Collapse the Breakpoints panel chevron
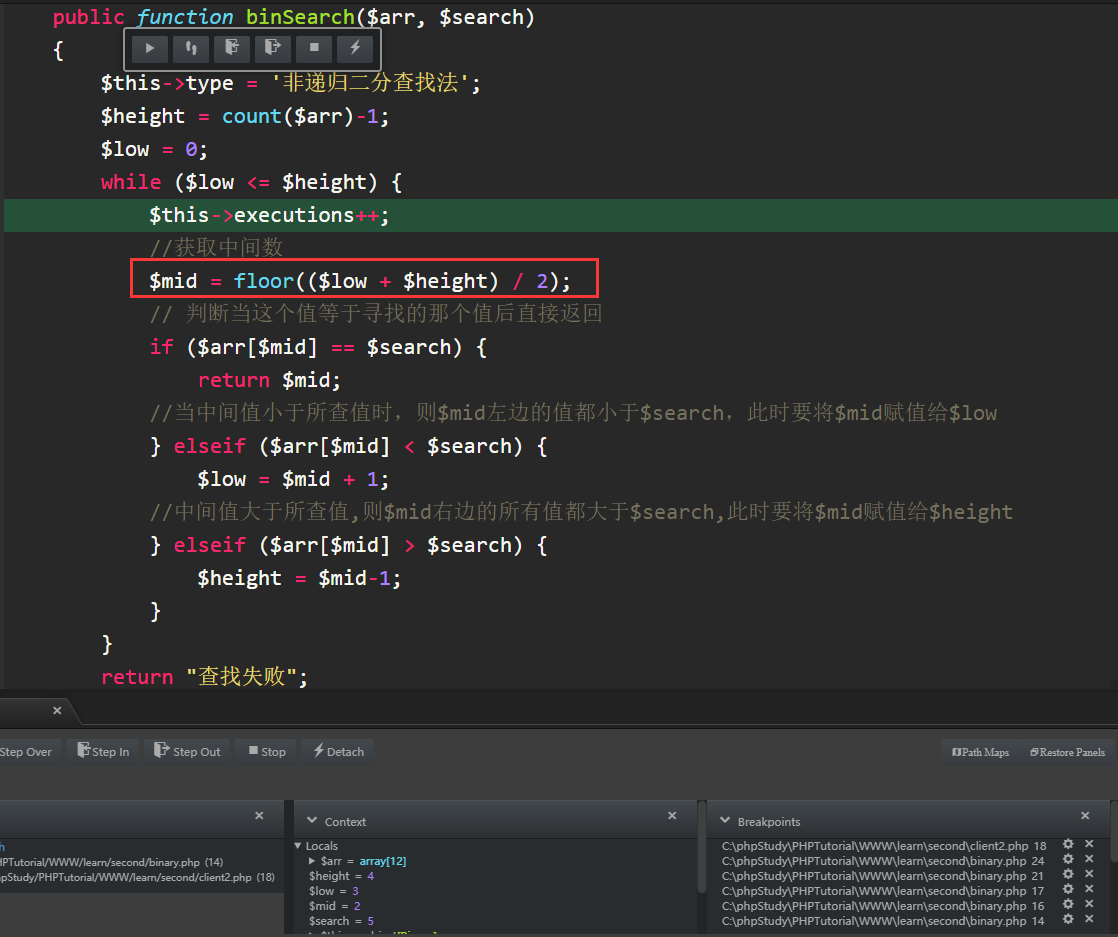 [x=725, y=821]
